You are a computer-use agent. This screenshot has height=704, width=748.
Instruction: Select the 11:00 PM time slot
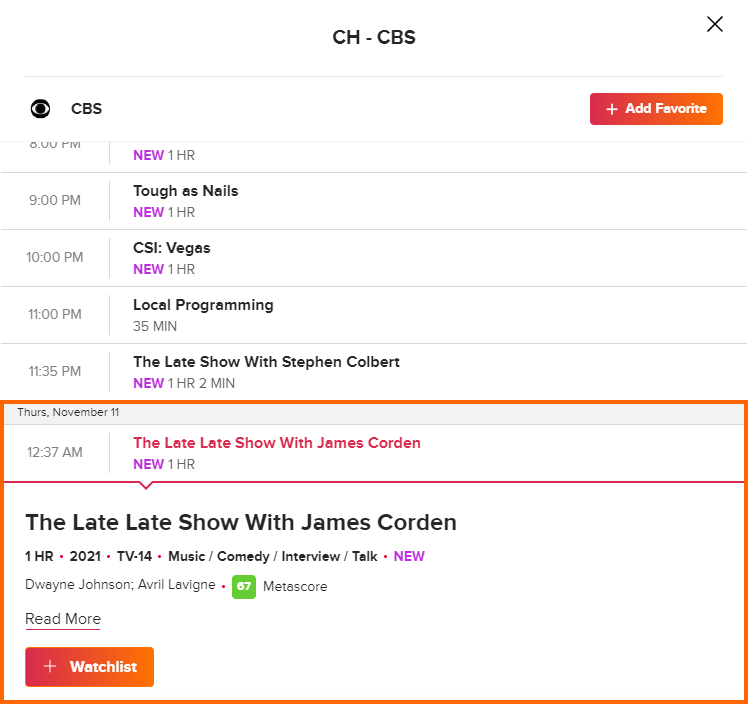pyautogui.click(x=55, y=314)
